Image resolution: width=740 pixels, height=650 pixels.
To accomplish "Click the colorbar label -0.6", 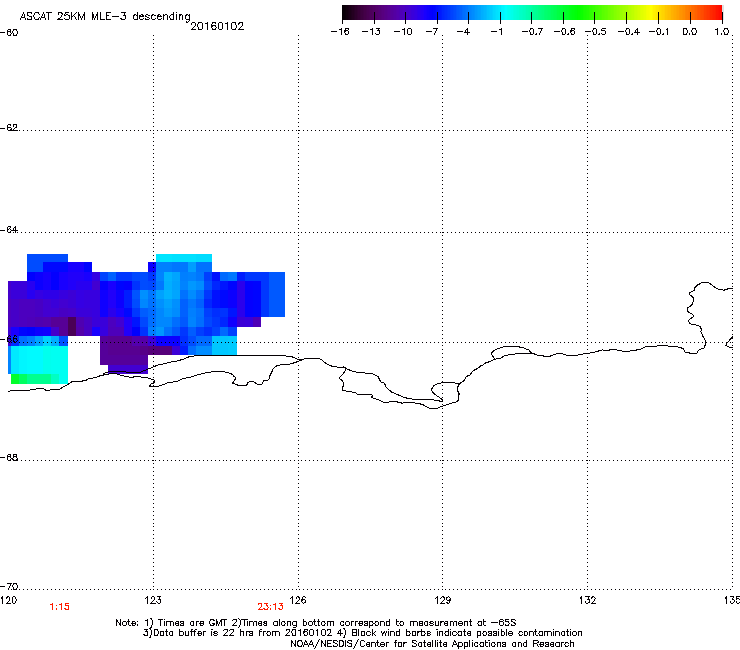I will coord(564,32).
